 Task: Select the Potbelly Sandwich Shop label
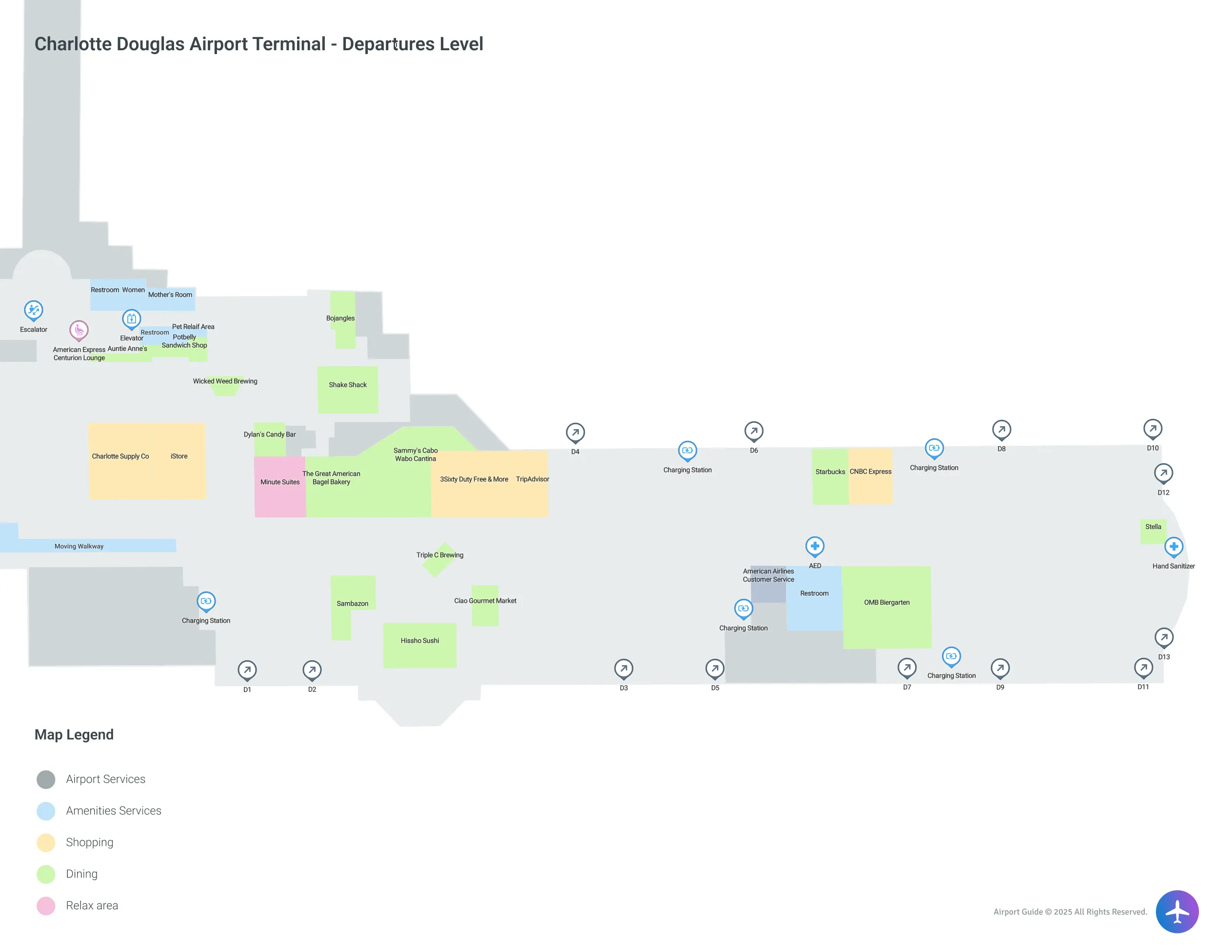pos(184,341)
